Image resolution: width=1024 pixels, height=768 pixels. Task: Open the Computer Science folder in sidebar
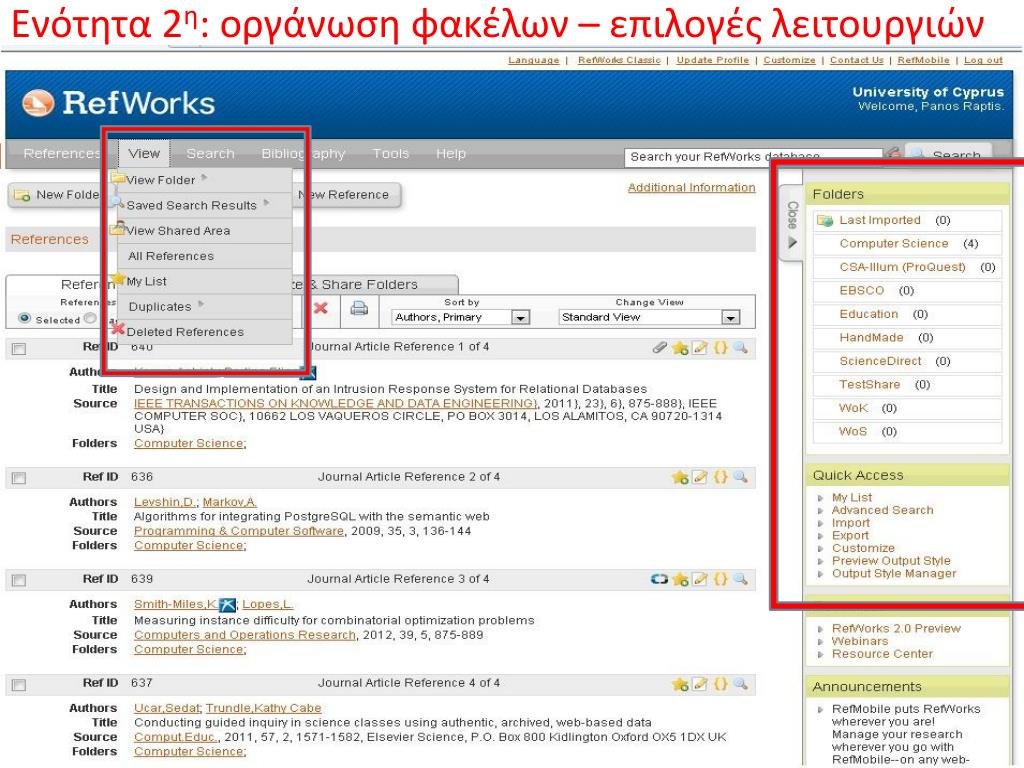coord(893,244)
